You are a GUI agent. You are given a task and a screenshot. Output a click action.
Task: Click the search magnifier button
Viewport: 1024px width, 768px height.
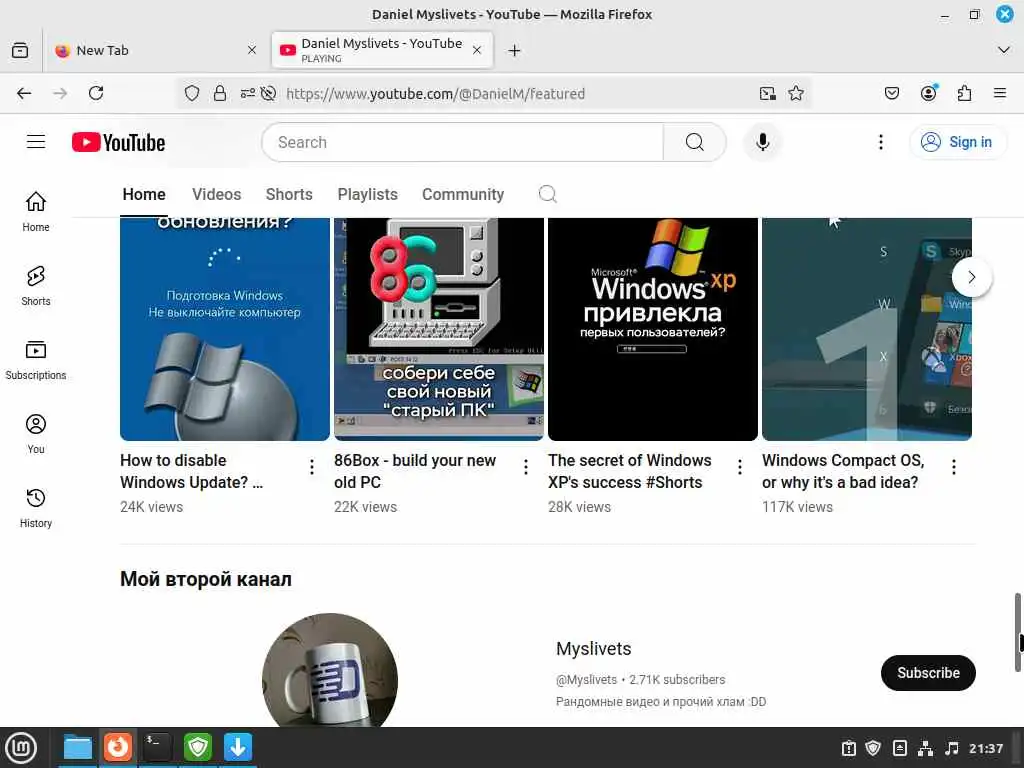point(695,142)
